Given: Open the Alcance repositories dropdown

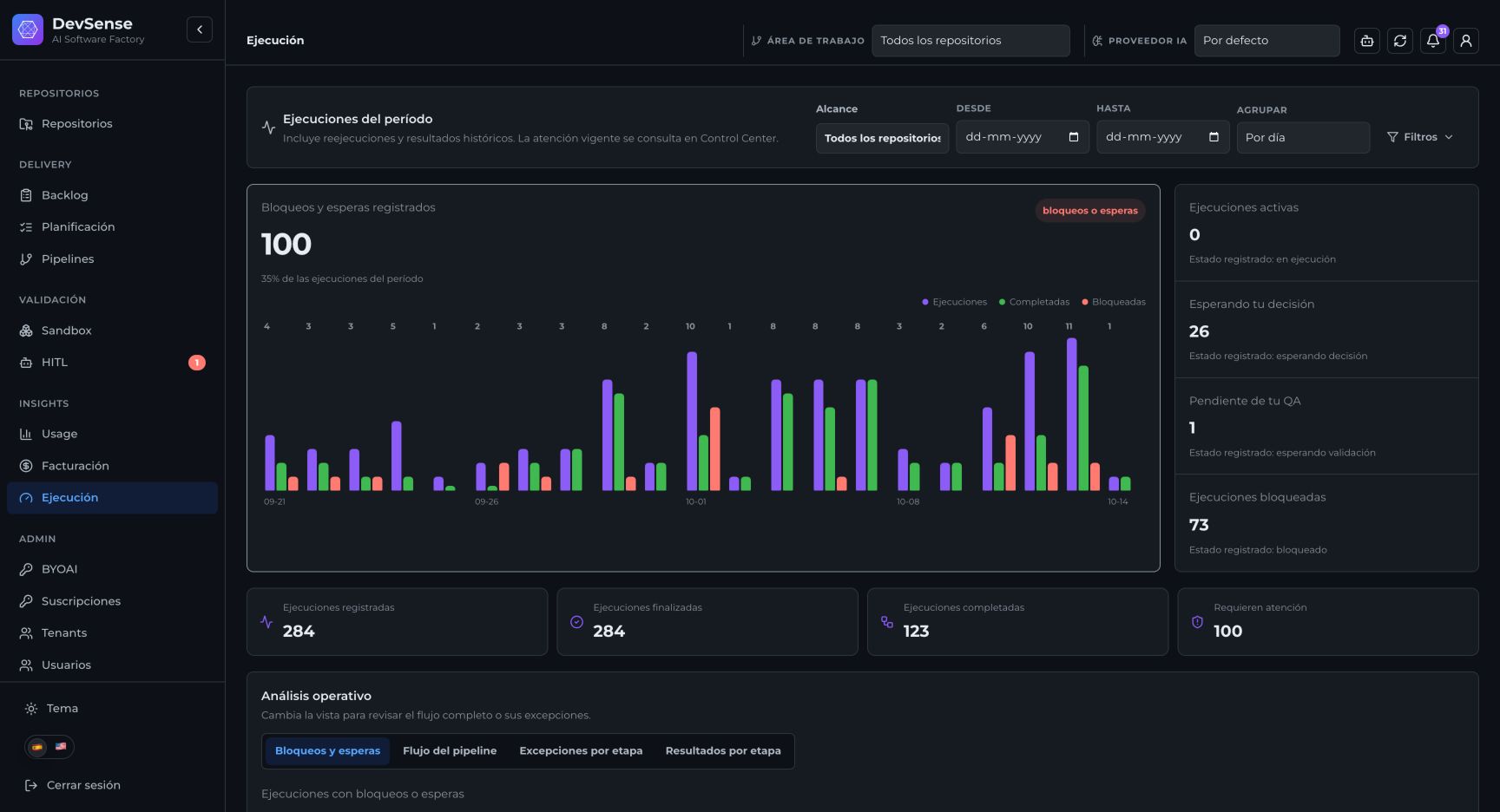Looking at the screenshot, I should 882,138.
